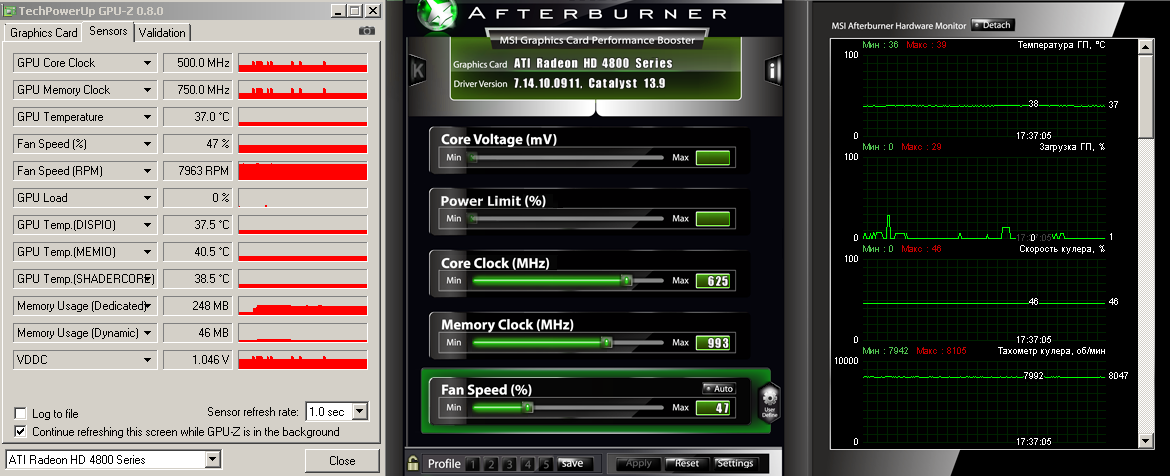The height and width of the screenshot is (476, 1170).
Task: Click the Температура ГП graph in monitor
Action: 983,95
